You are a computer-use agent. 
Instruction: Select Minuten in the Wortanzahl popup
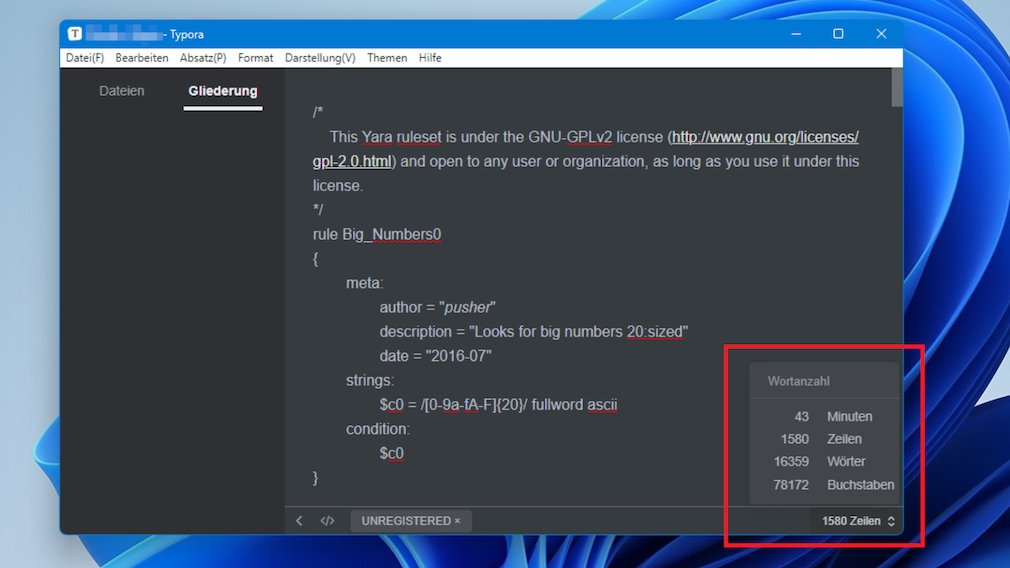point(849,416)
